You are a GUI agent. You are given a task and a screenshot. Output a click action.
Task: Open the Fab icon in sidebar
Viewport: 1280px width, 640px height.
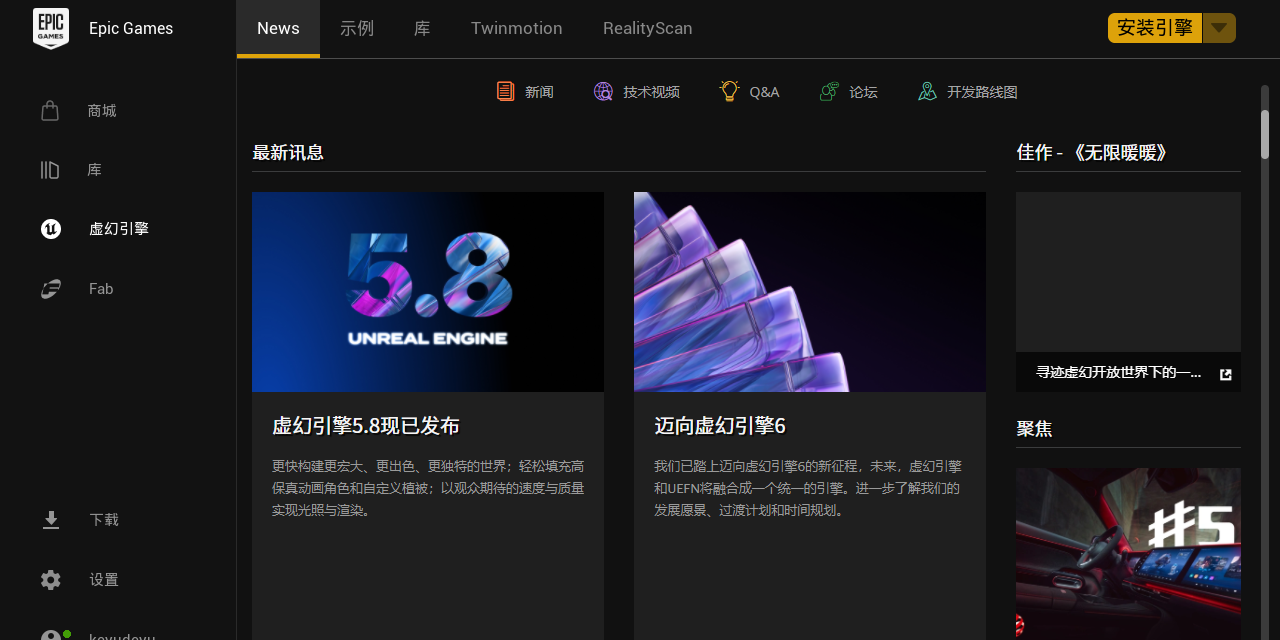click(x=51, y=289)
